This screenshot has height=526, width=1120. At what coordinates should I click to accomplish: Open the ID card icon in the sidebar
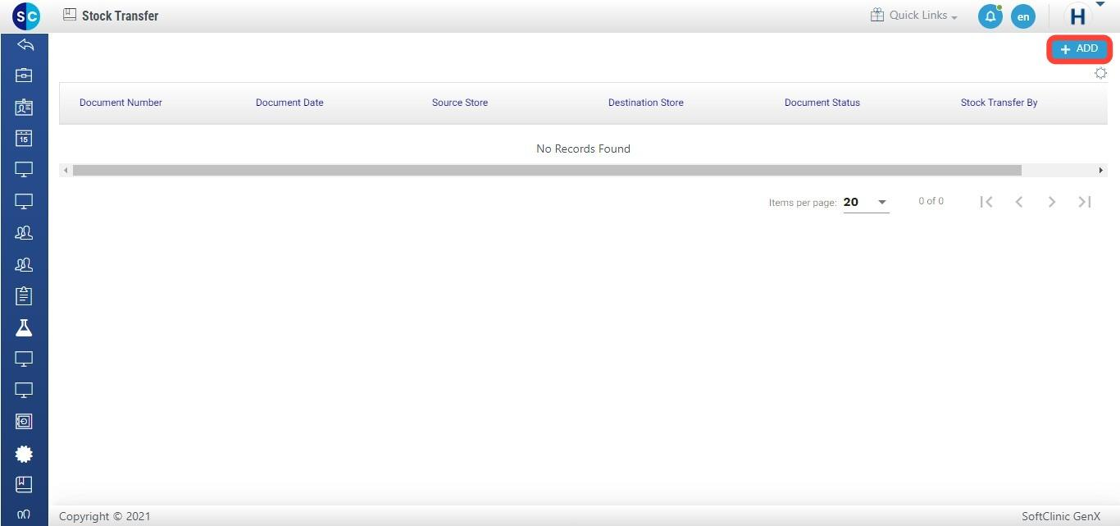click(24, 106)
